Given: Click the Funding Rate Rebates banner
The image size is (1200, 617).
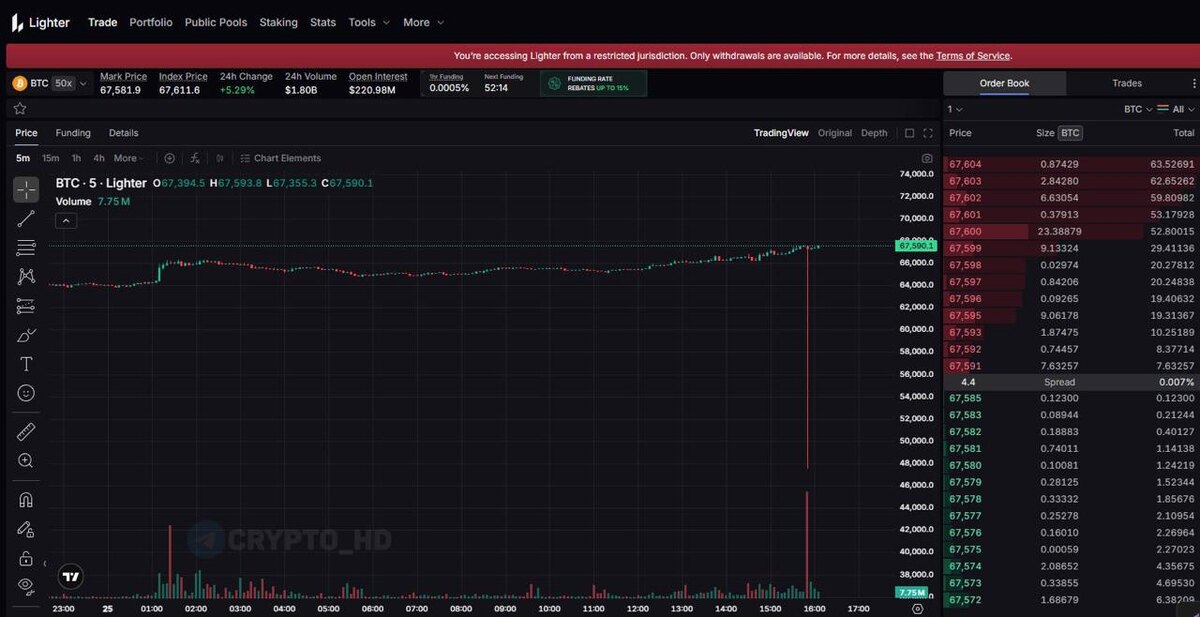Looking at the screenshot, I should pos(594,83).
